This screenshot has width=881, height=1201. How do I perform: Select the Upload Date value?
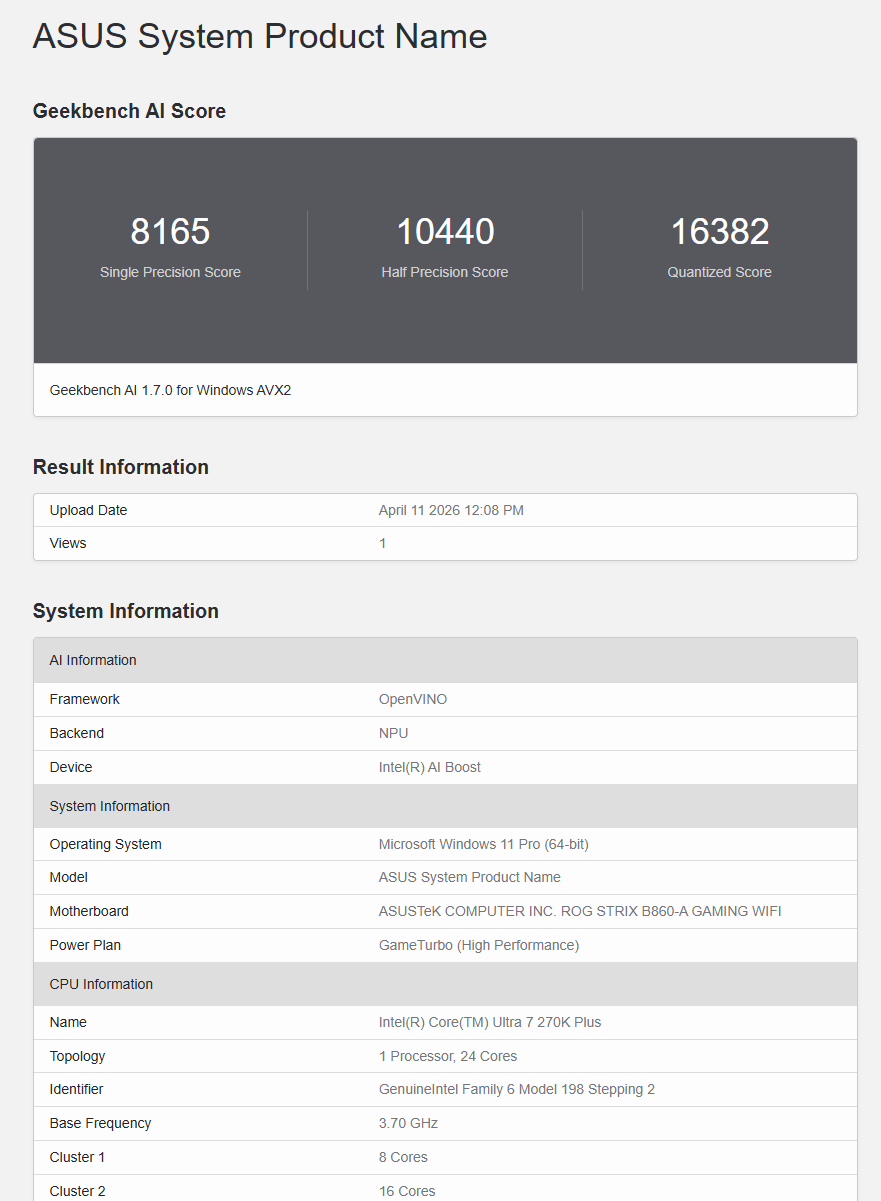(451, 510)
